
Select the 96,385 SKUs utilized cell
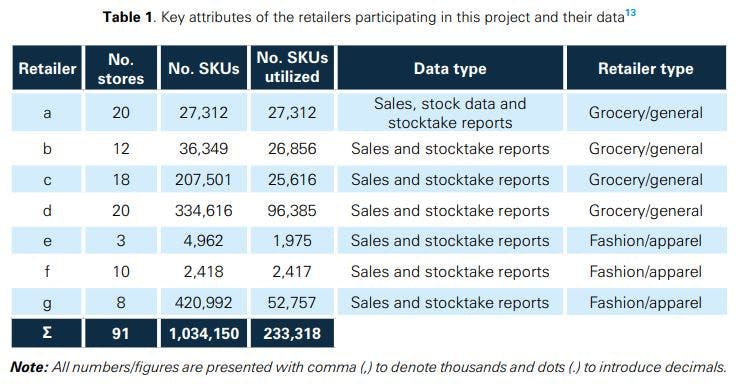292,210
